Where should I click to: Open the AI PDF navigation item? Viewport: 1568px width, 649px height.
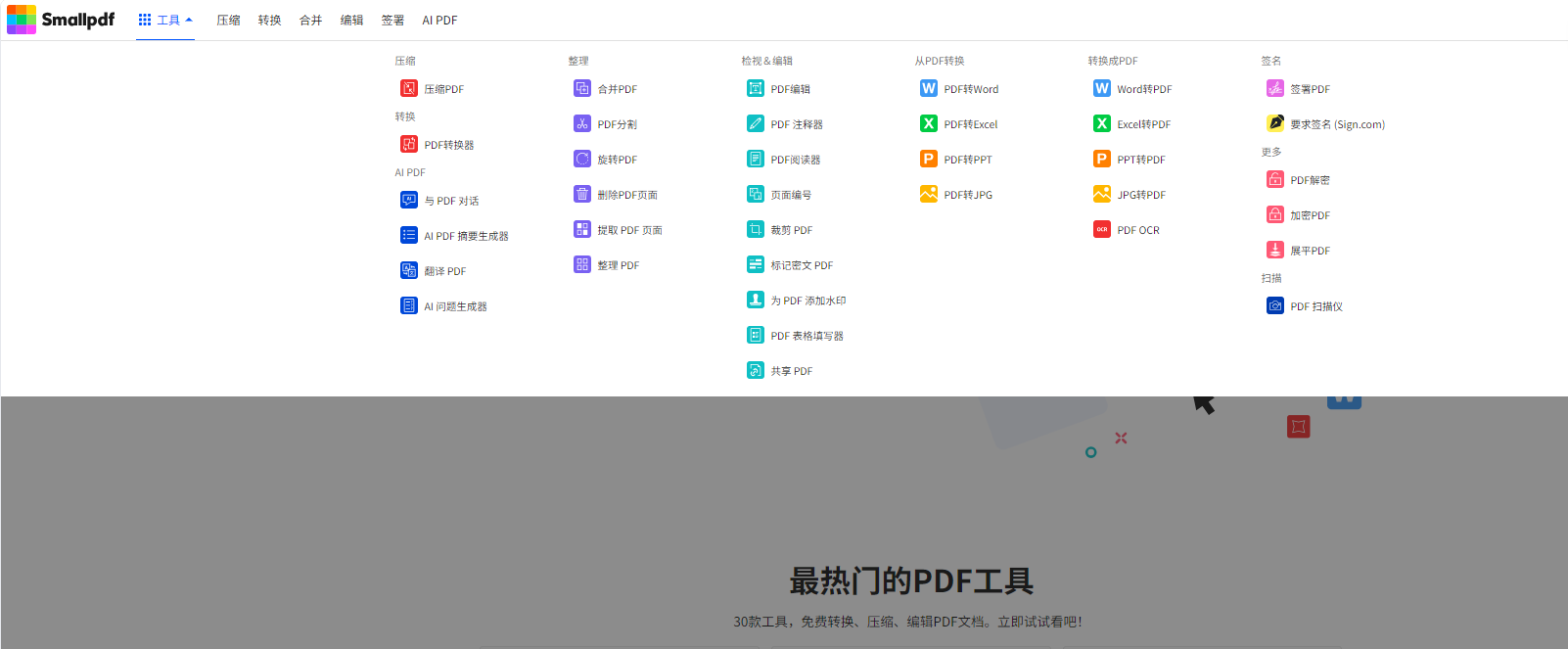click(439, 21)
